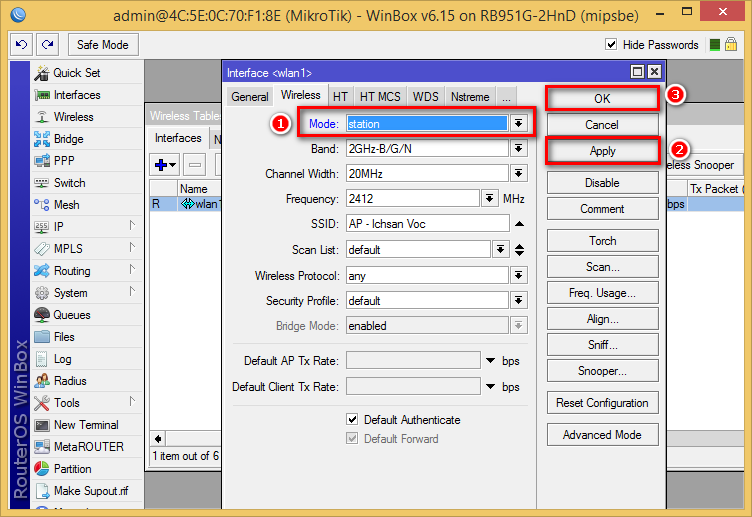Click the Cancel button
The width and height of the screenshot is (752, 517).
click(x=602, y=125)
